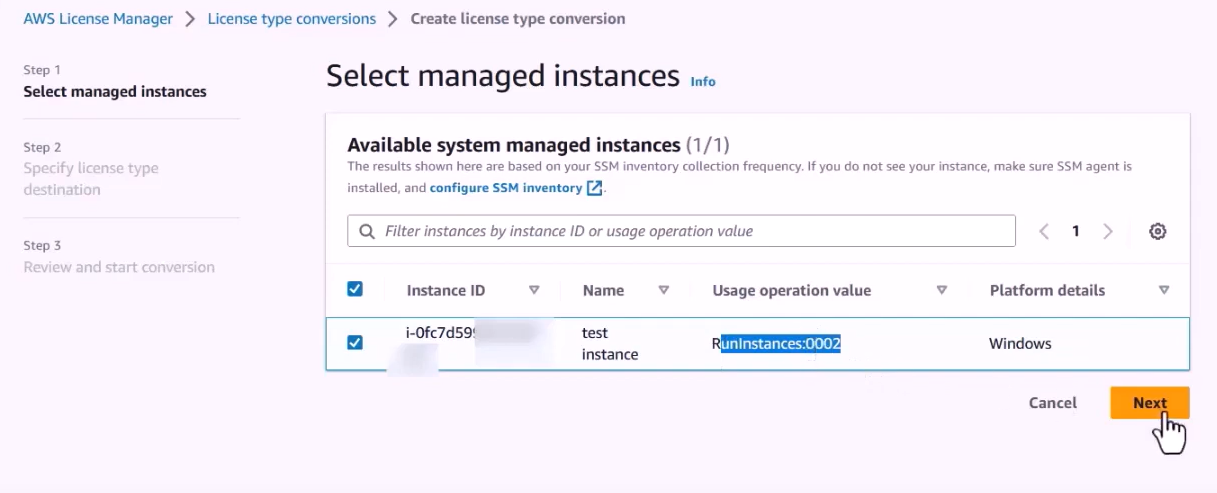Open configure SSM inventory link

pyautogui.click(x=506, y=188)
